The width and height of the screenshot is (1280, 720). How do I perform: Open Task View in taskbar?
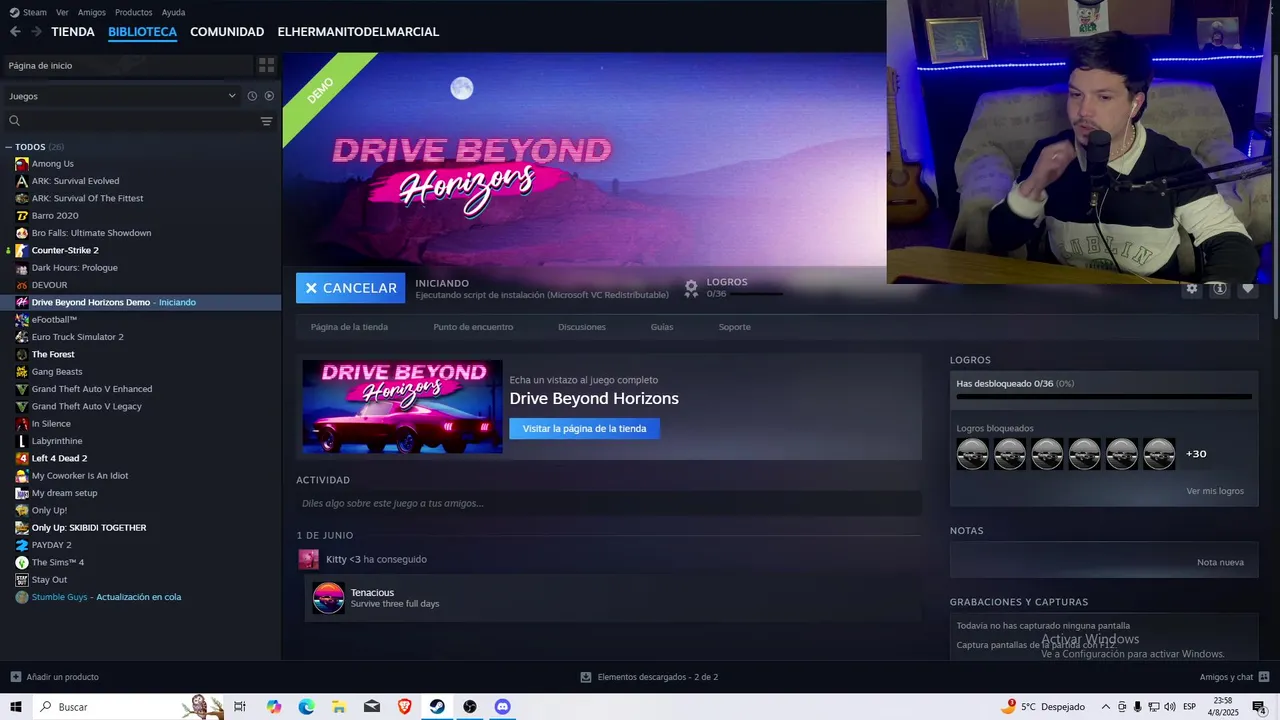[240, 707]
